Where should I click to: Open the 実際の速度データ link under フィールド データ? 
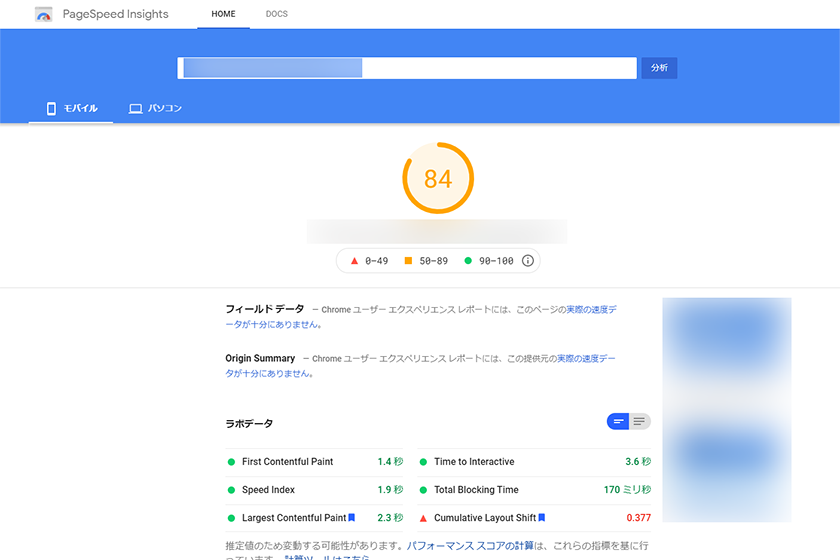point(590,310)
